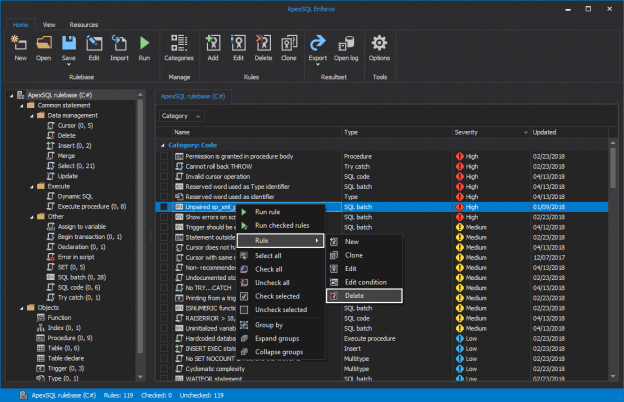The image size is (624, 402).
Task: Check the 'Reserved word used as Type identifier' checkbox
Action: pyautogui.click(x=164, y=187)
